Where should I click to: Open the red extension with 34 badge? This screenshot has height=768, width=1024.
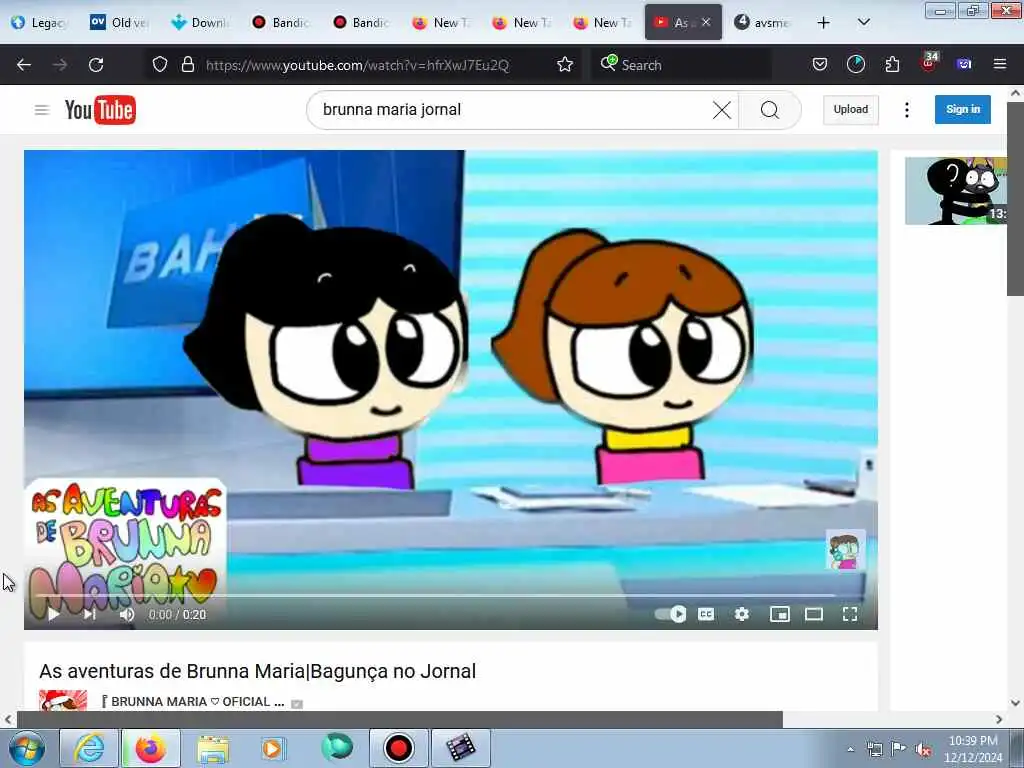(x=929, y=63)
